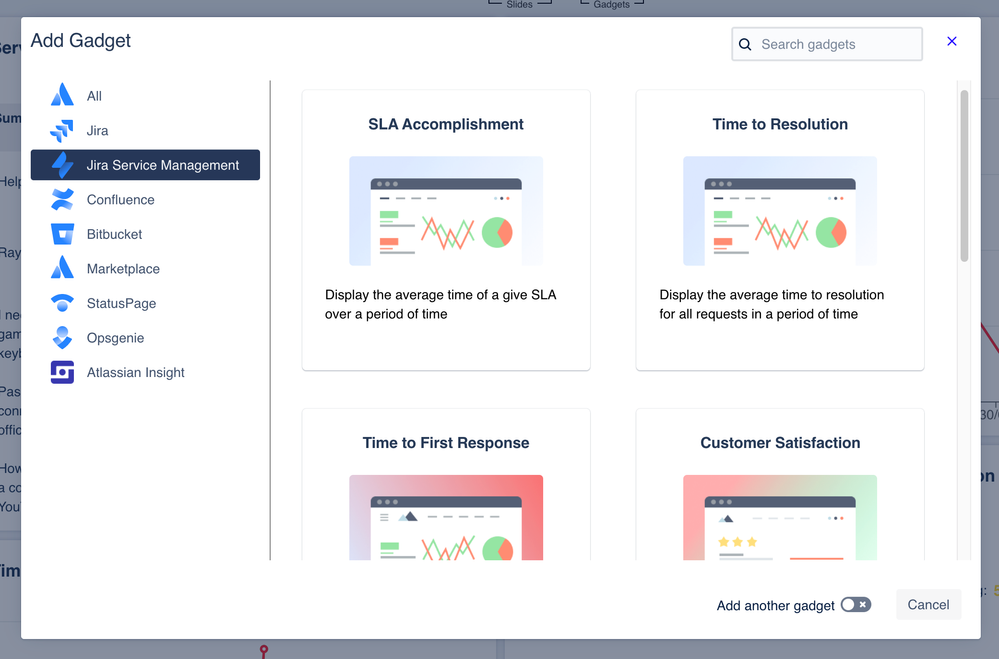This screenshot has width=999, height=659.
Task: Focus the Search gadgets field
Action: [827, 44]
